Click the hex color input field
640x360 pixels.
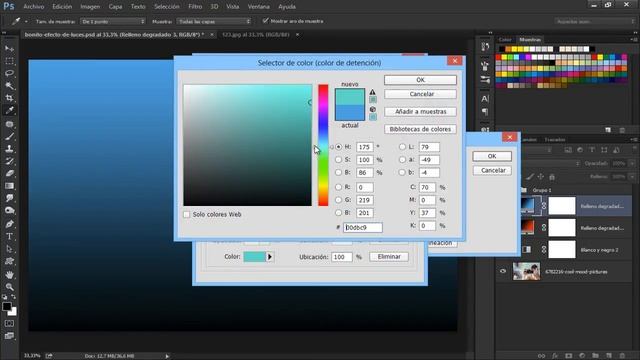(362, 227)
